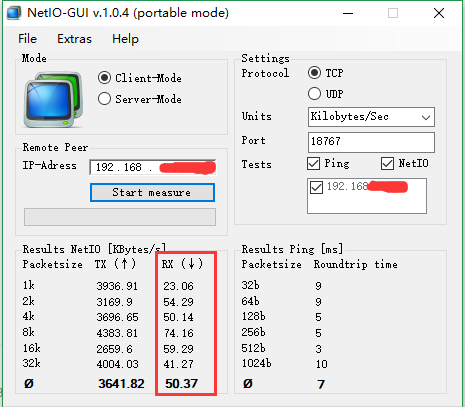Click the Roundtrip time column header
The height and width of the screenshot is (407, 465).
356,264
